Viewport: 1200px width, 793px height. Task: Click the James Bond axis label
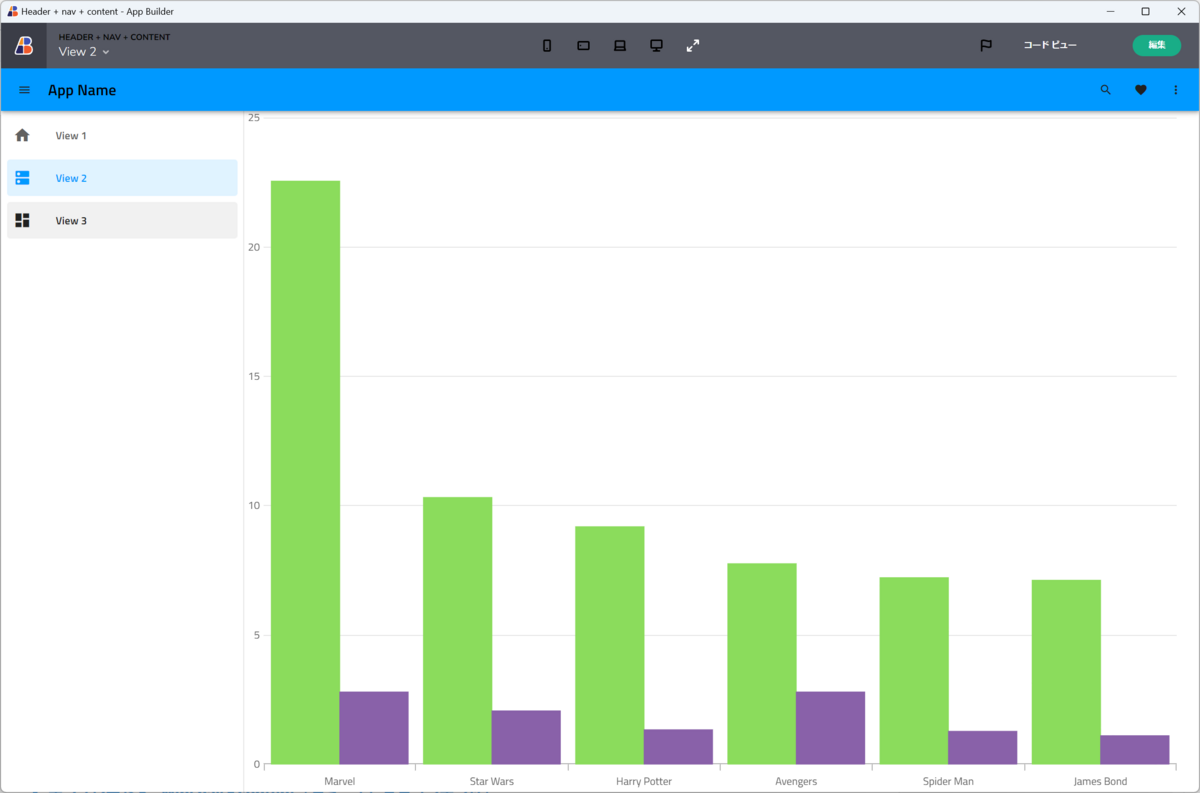pos(1100,781)
